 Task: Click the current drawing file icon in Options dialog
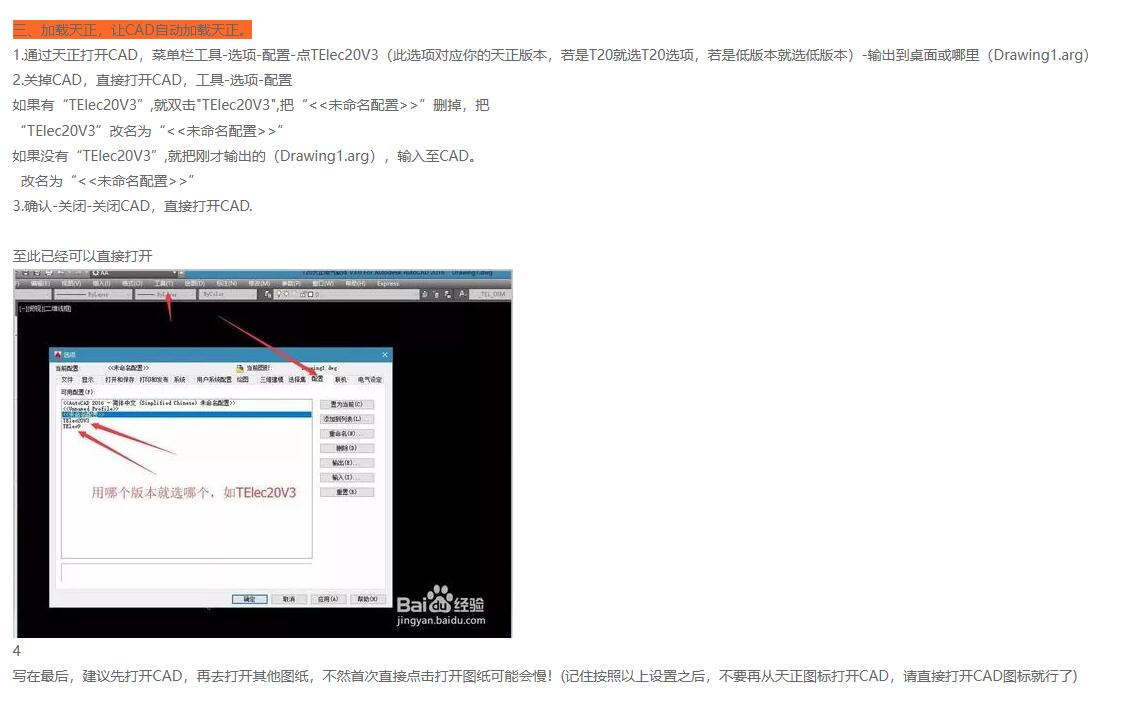[x=239, y=368]
